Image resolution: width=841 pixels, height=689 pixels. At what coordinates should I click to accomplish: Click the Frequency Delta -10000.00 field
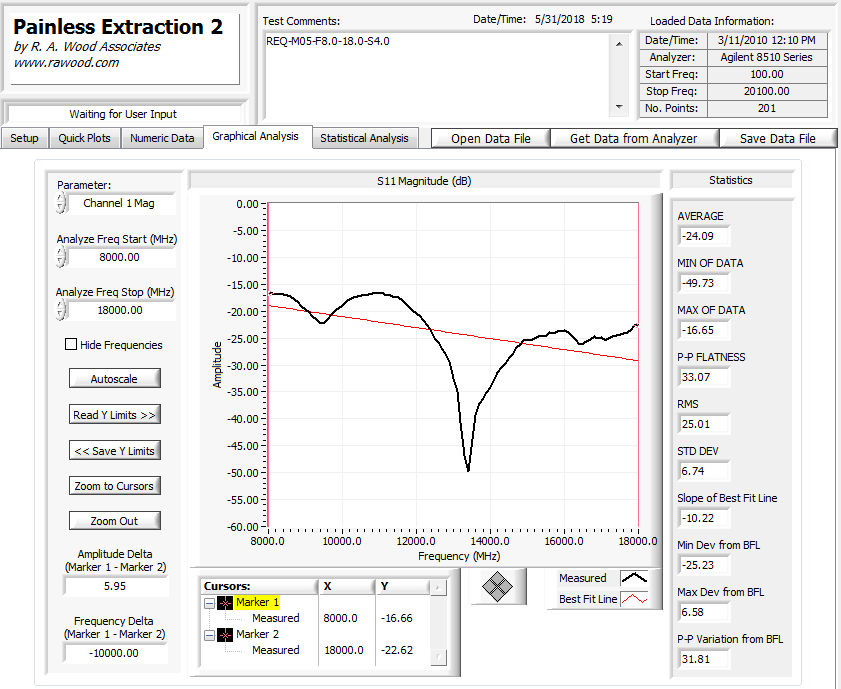(115, 653)
